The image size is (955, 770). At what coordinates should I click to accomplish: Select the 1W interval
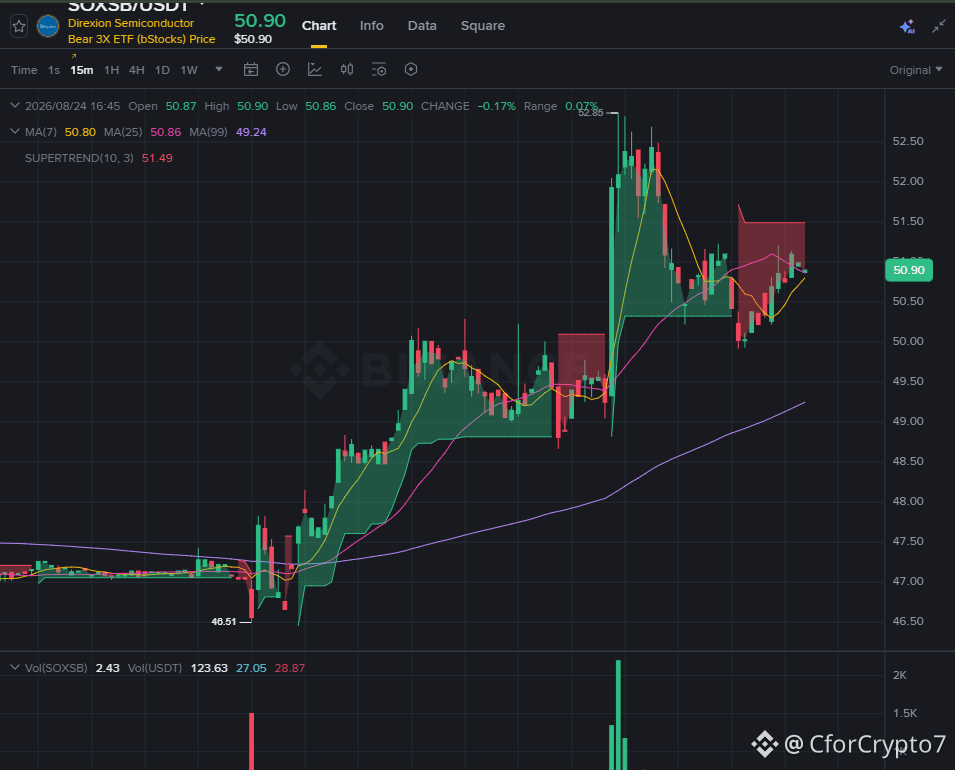[189, 70]
